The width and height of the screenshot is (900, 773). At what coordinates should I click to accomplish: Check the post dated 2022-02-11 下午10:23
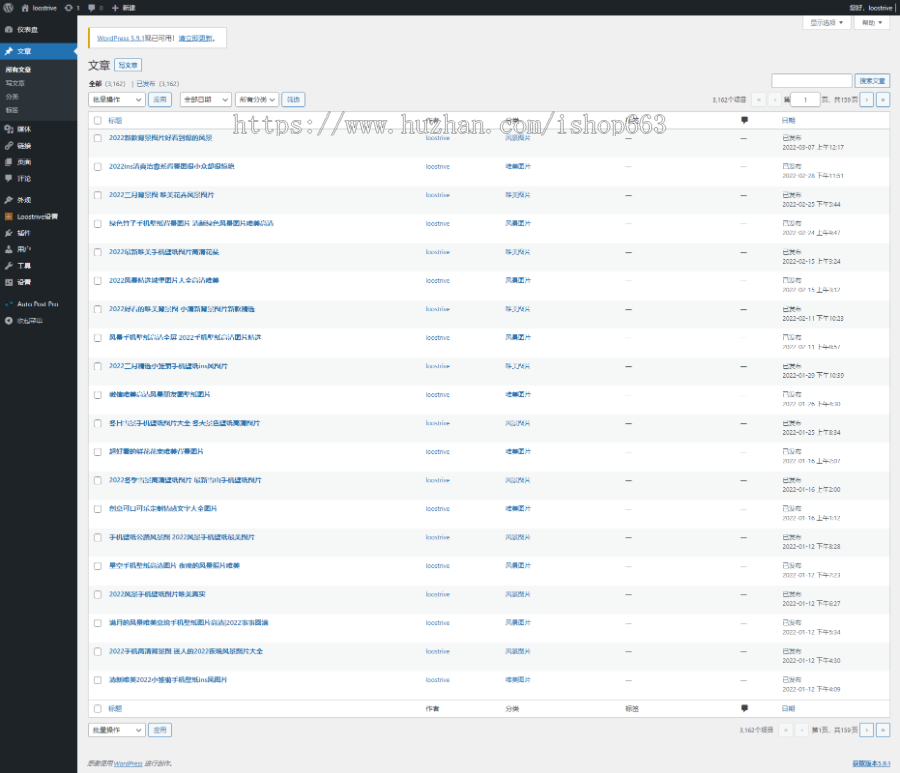pyautogui.click(x=98, y=309)
